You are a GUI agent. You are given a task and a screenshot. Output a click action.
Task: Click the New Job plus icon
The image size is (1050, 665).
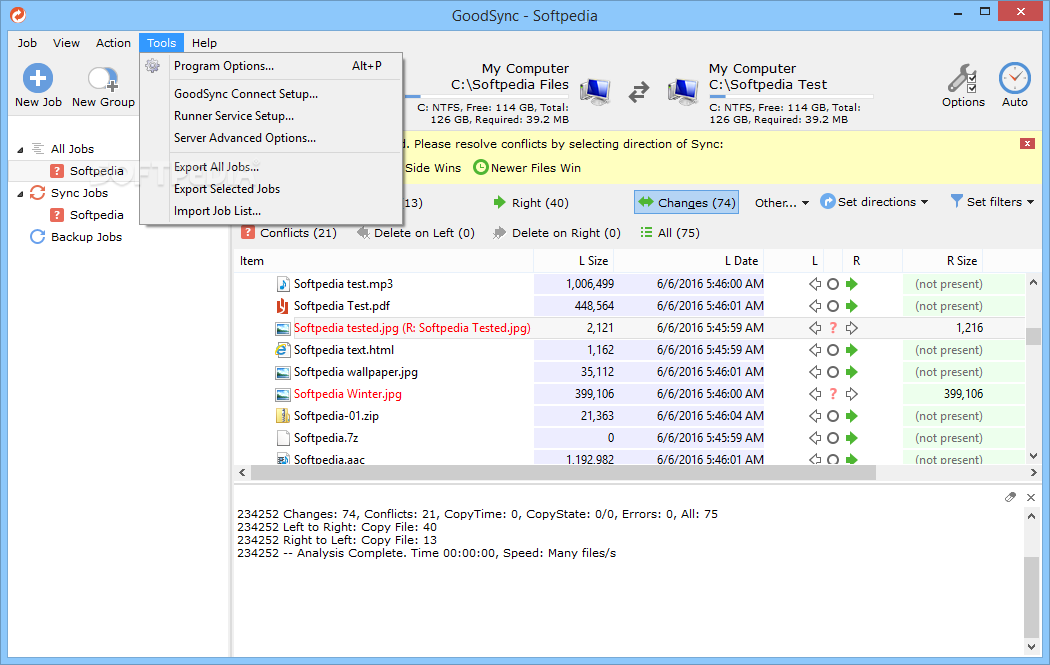38,78
